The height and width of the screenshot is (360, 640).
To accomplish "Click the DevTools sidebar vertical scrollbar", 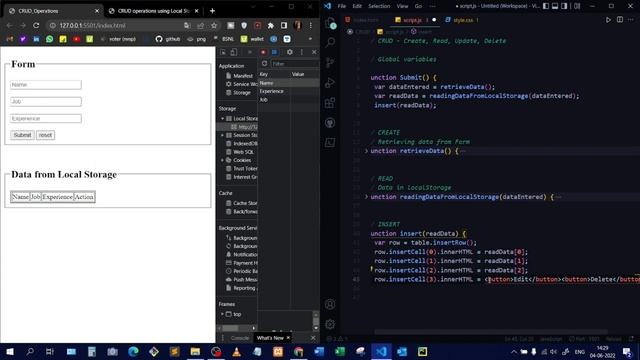I will (x=316, y=321).
